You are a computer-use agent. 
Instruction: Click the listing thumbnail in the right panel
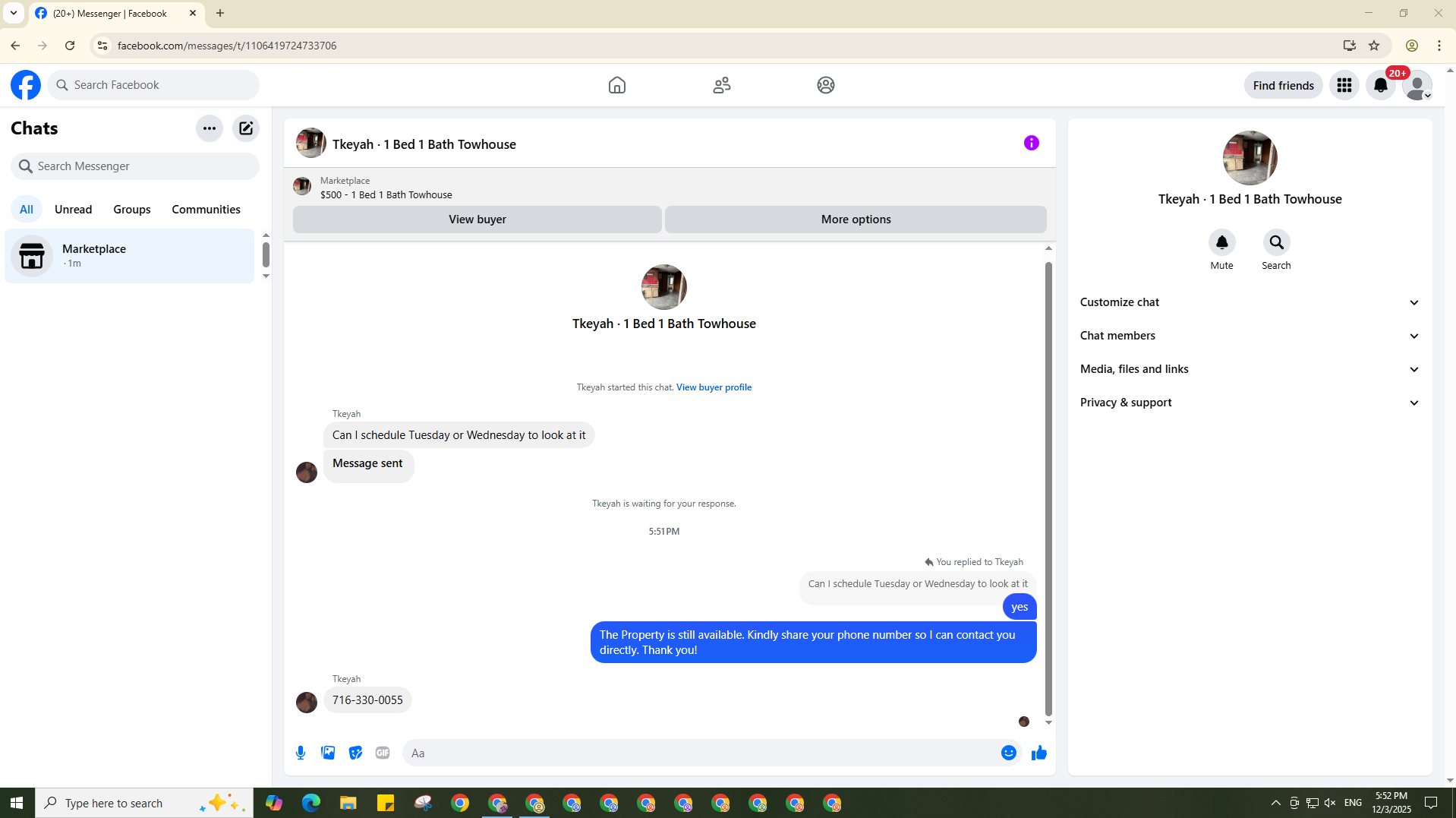[x=1250, y=158]
